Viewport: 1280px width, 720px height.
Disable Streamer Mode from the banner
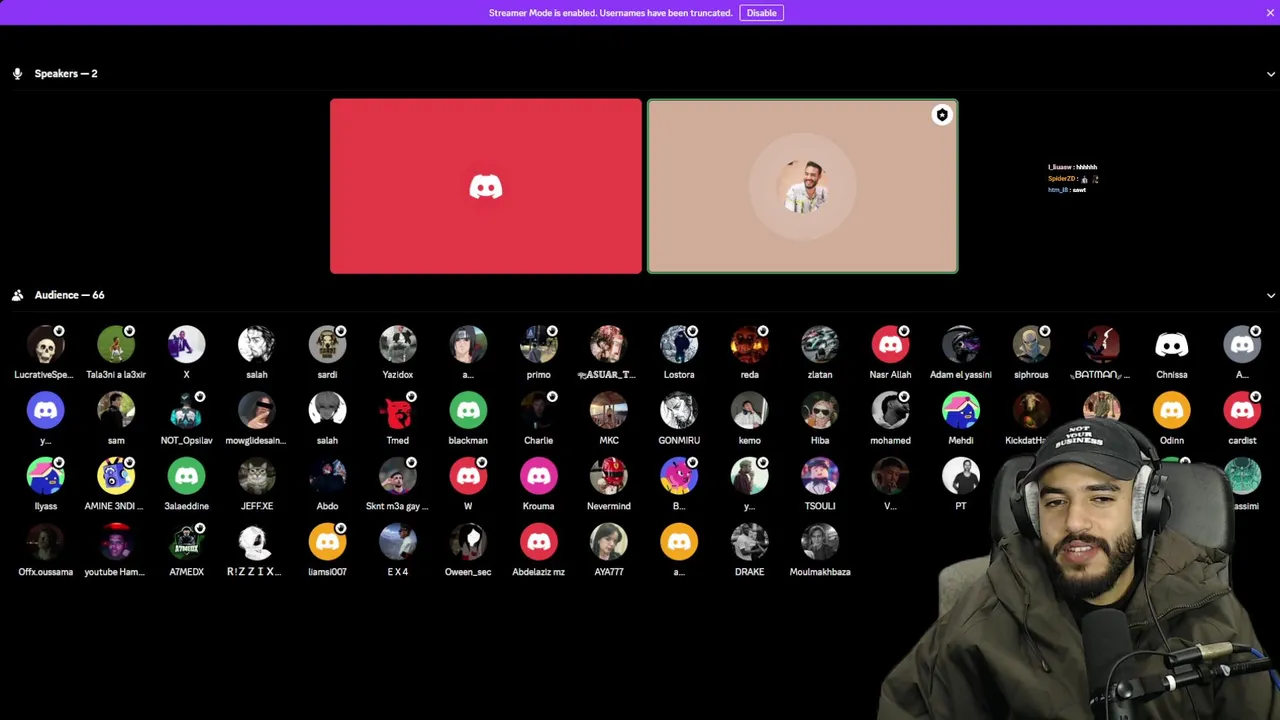(x=761, y=13)
